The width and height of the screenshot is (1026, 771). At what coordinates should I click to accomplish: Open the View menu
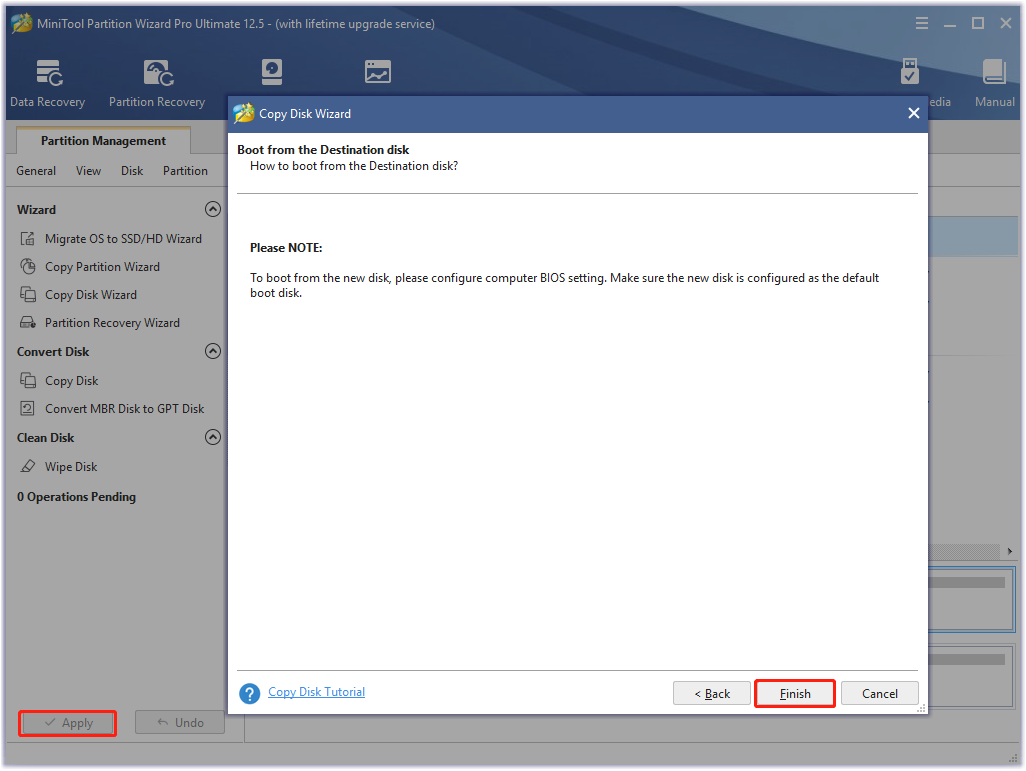(88, 171)
